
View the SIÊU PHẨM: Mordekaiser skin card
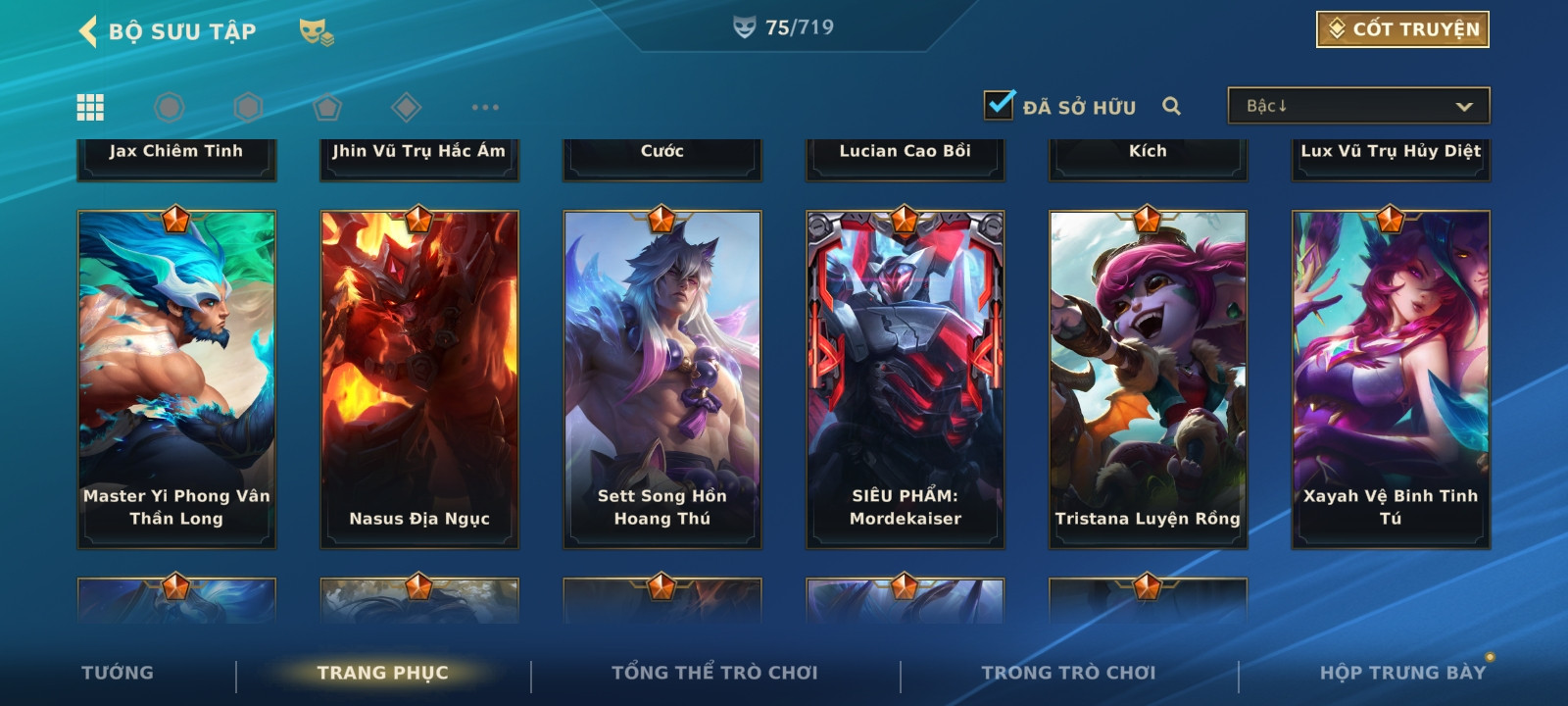(905, 379)
